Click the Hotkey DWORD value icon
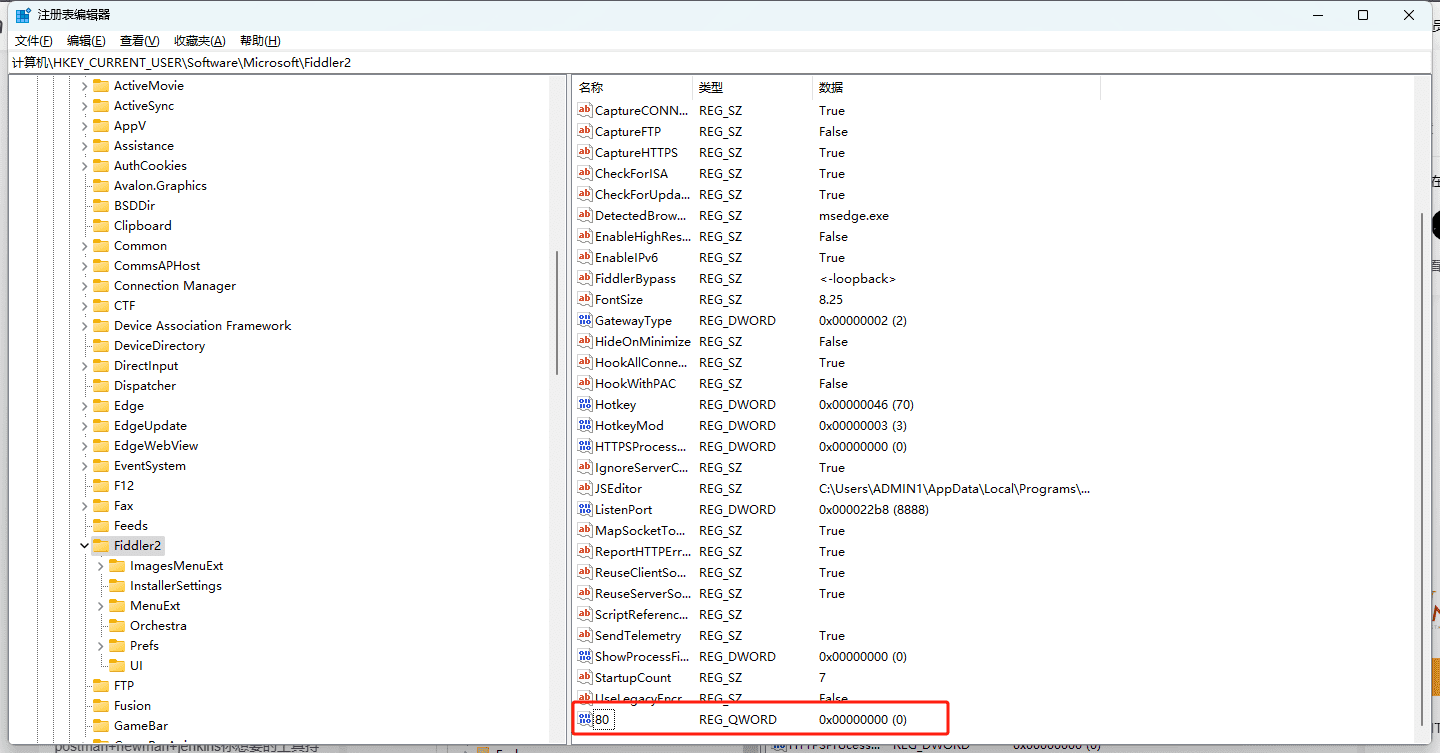Screen dimensions: 1440x753 (585, 404)
